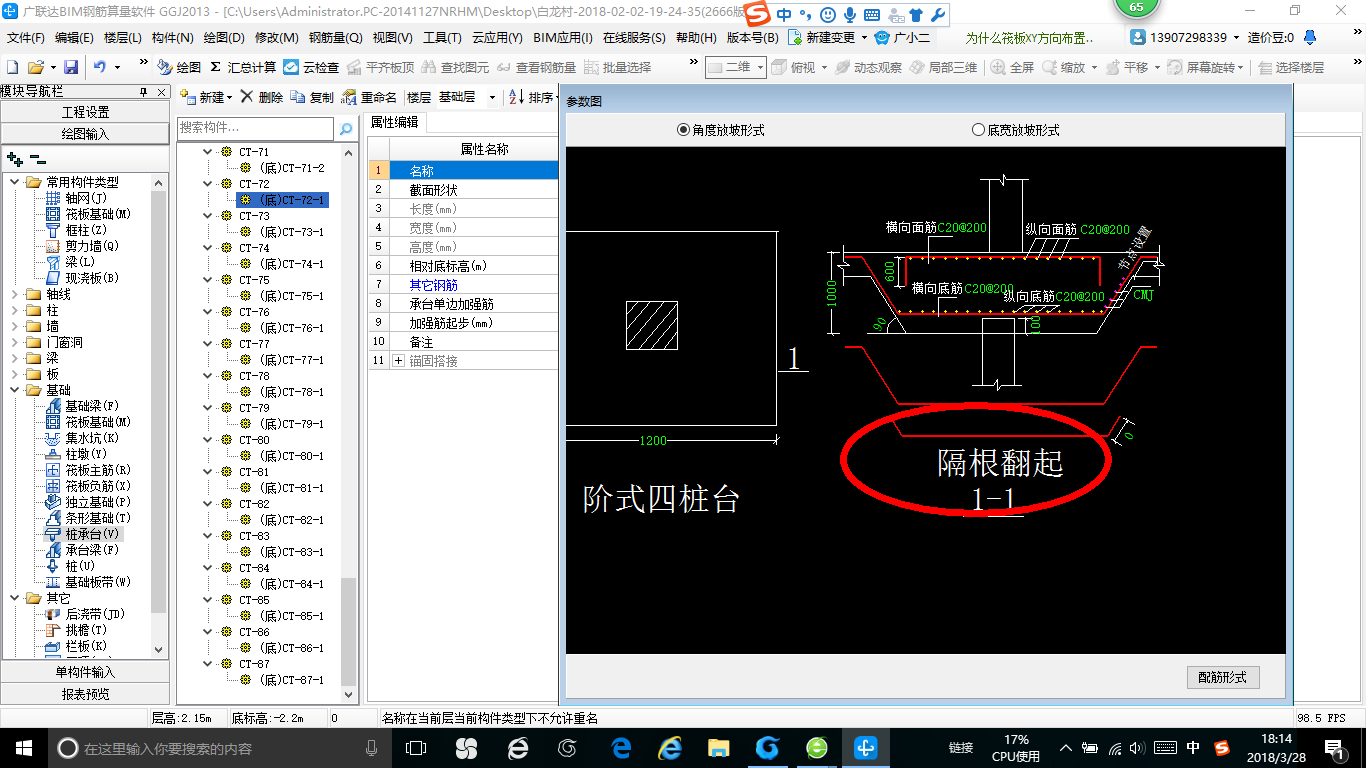Open the 单构件输入 section
The image size is (1366, 768).
pos(85,672)
